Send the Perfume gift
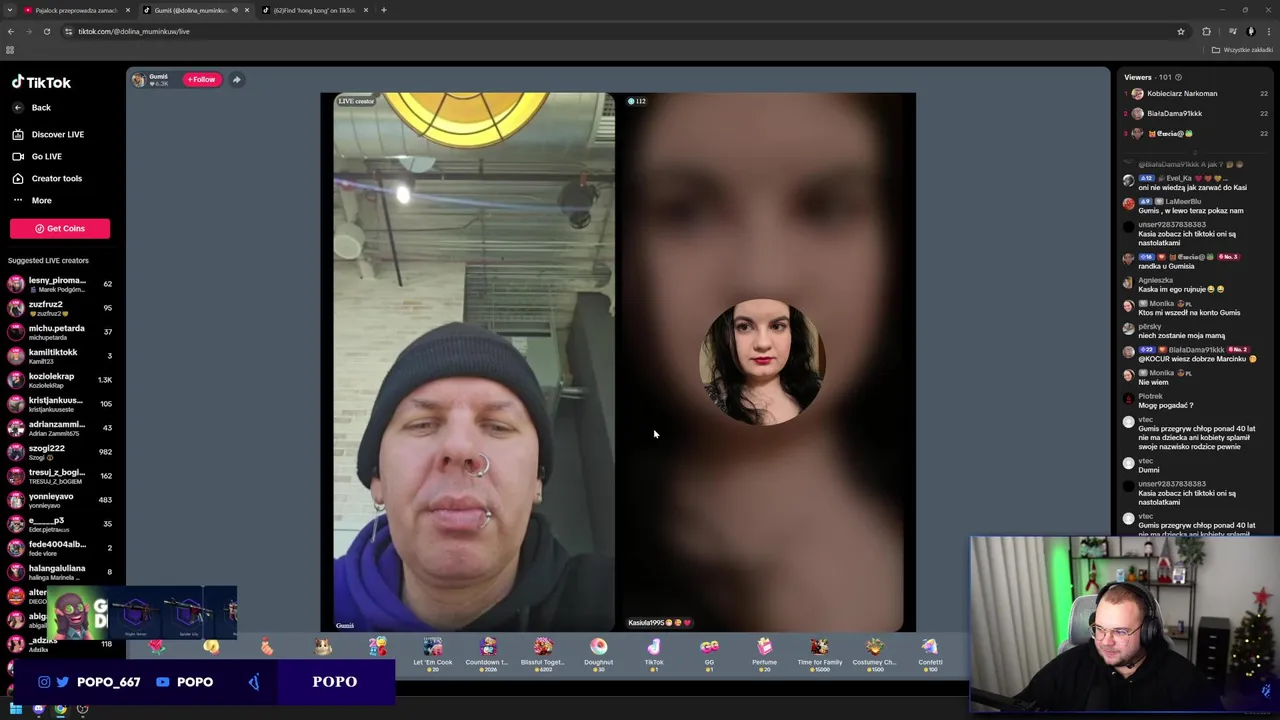 (x=764, y=654)
